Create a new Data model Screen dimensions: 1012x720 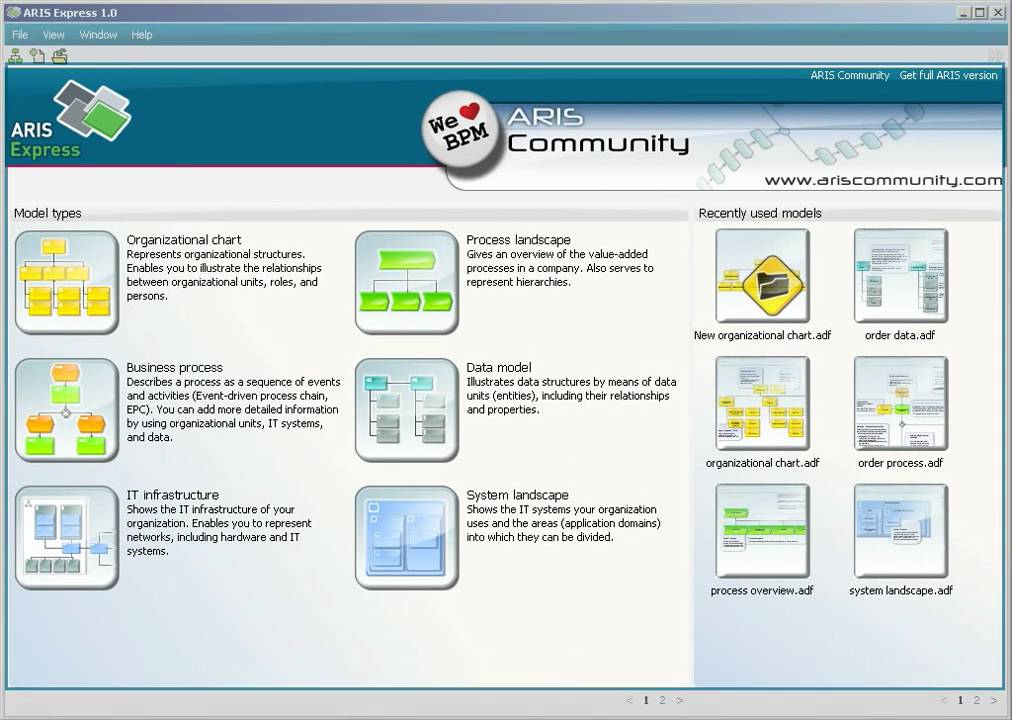[407, 410]
